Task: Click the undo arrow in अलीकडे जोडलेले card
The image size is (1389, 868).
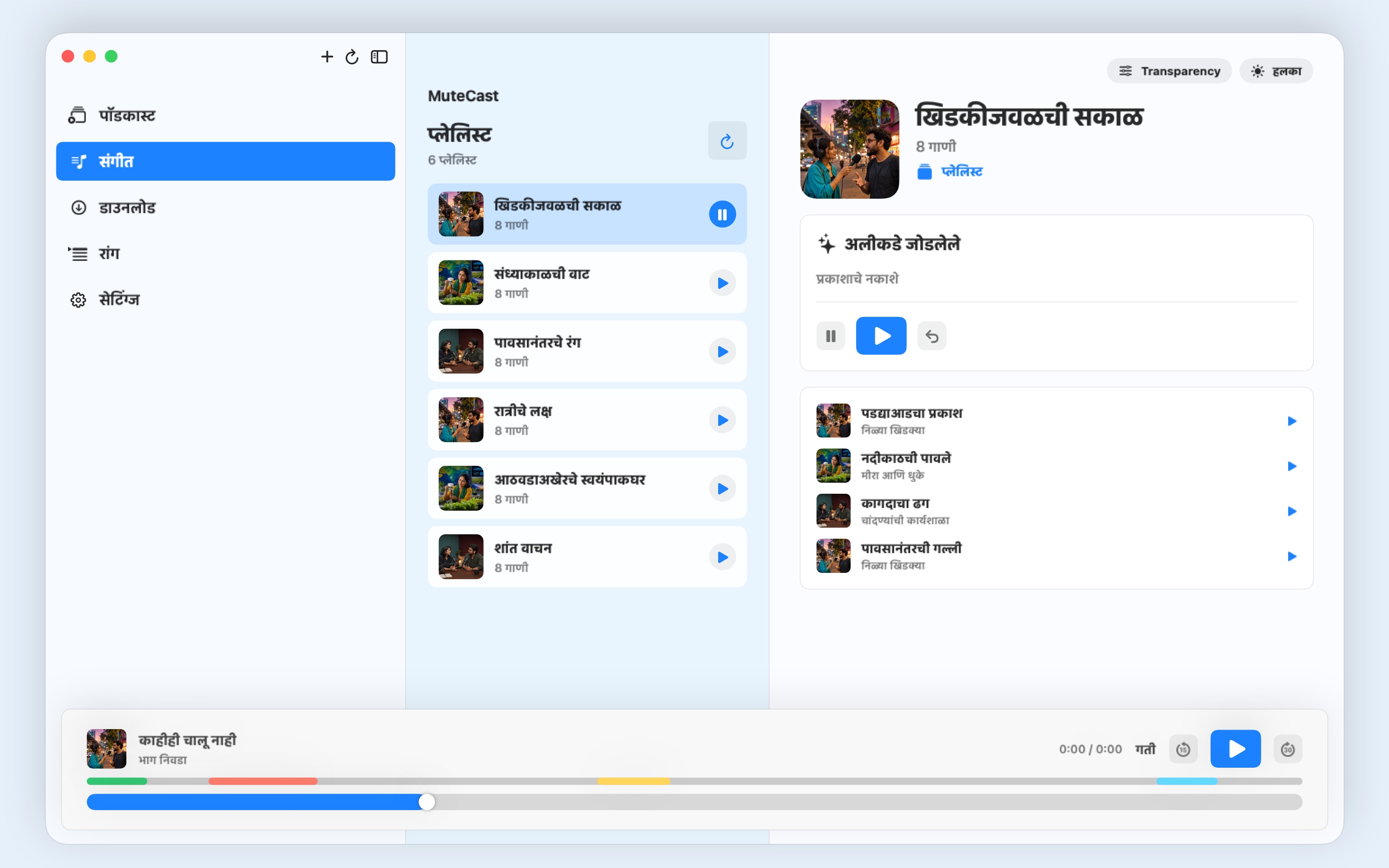Action: [x=932, y=336]
